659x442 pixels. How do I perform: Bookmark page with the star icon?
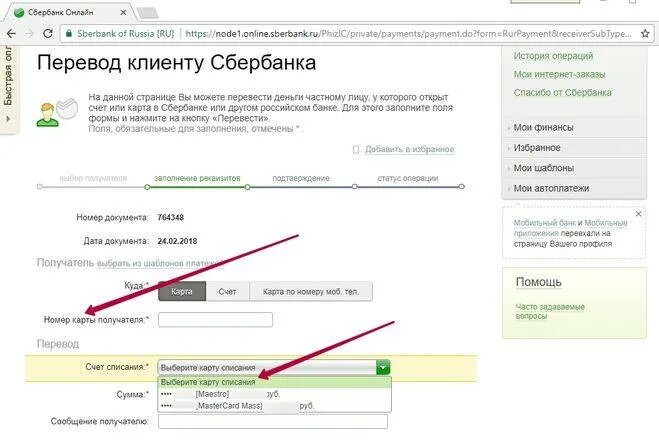[645, 34]
